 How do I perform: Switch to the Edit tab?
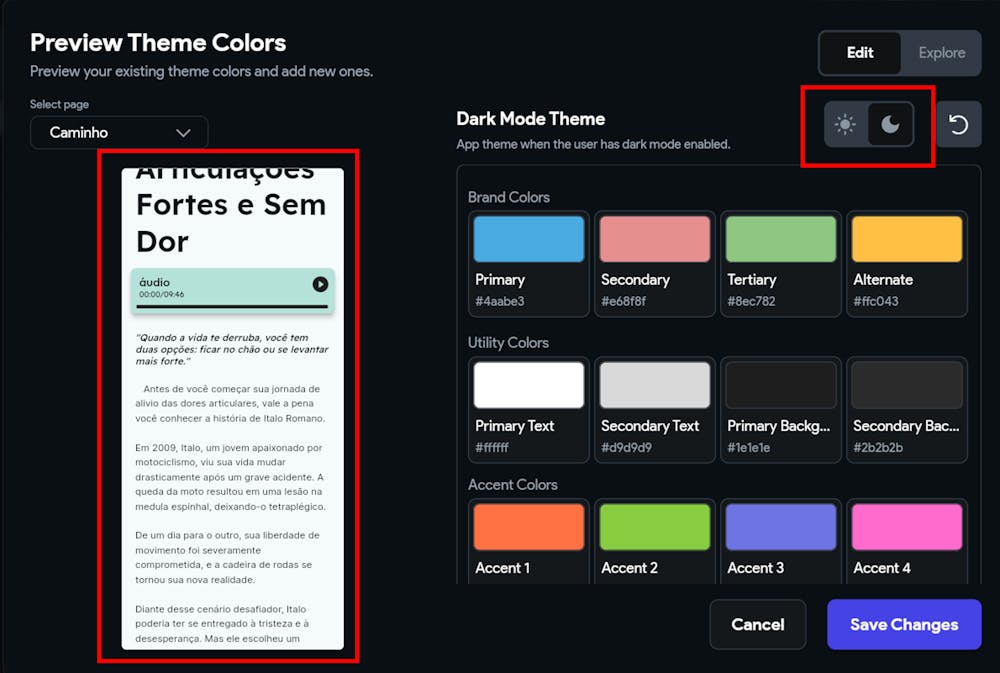click(860, 53)
